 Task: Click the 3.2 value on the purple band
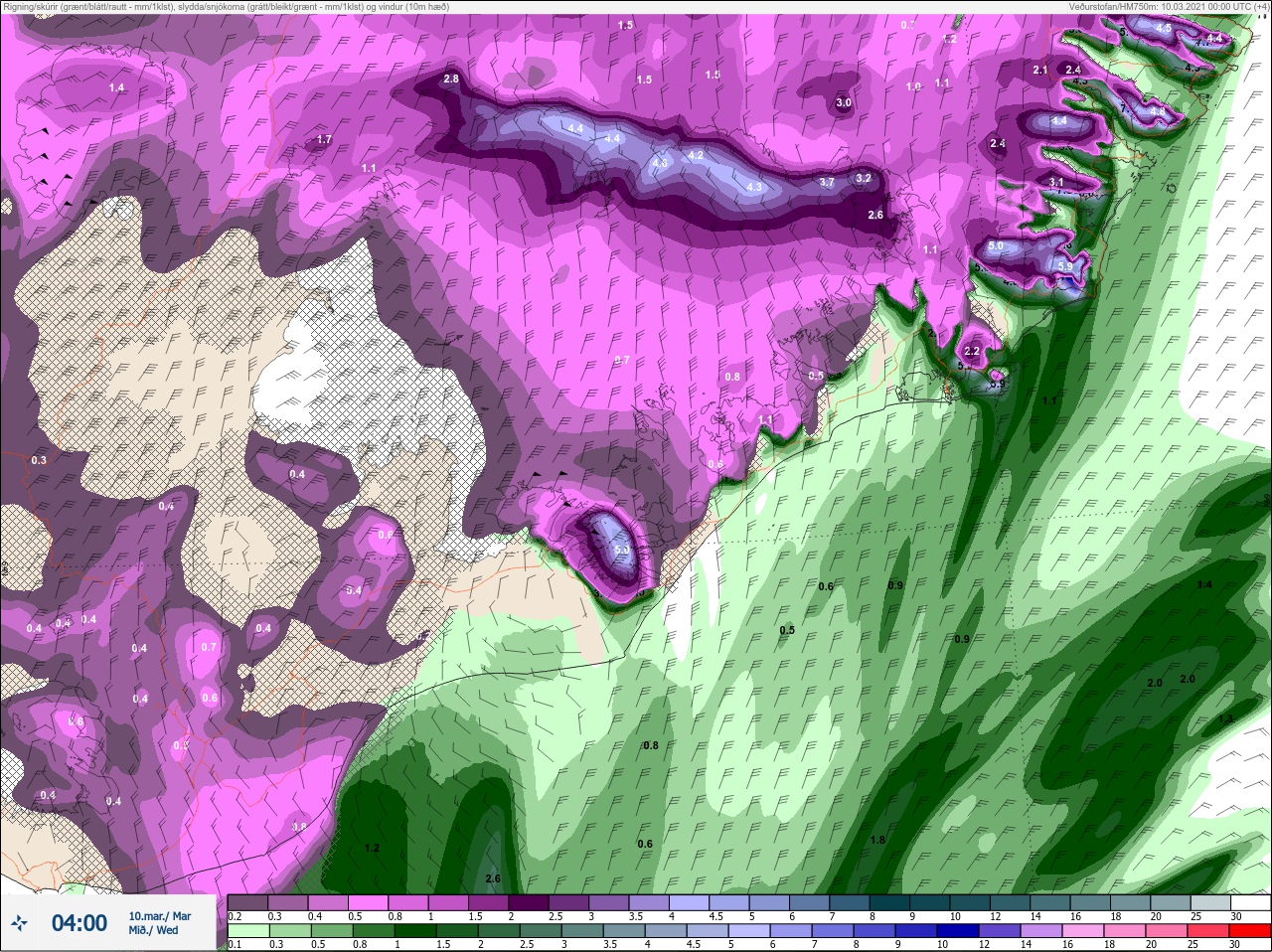pyautogui.click(x=864, y=178)
